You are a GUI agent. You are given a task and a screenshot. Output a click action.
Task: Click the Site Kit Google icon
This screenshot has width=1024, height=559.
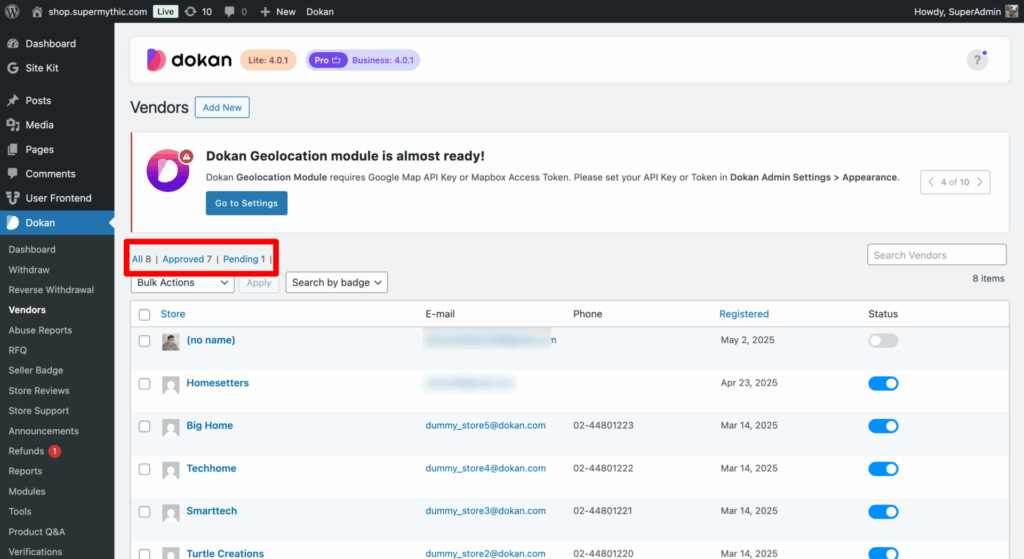click(12, 68)
